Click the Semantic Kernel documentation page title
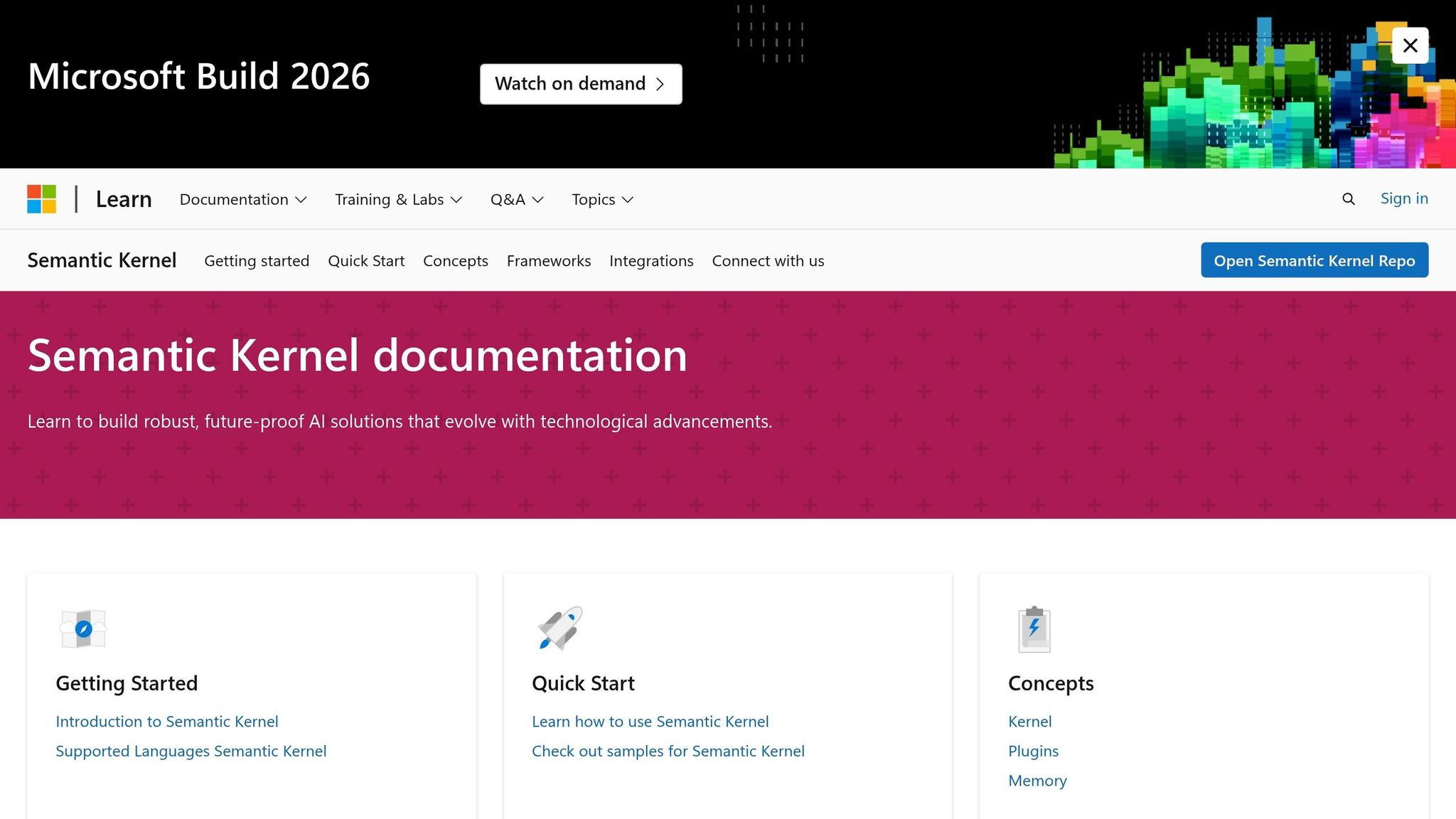 (358, 355)
